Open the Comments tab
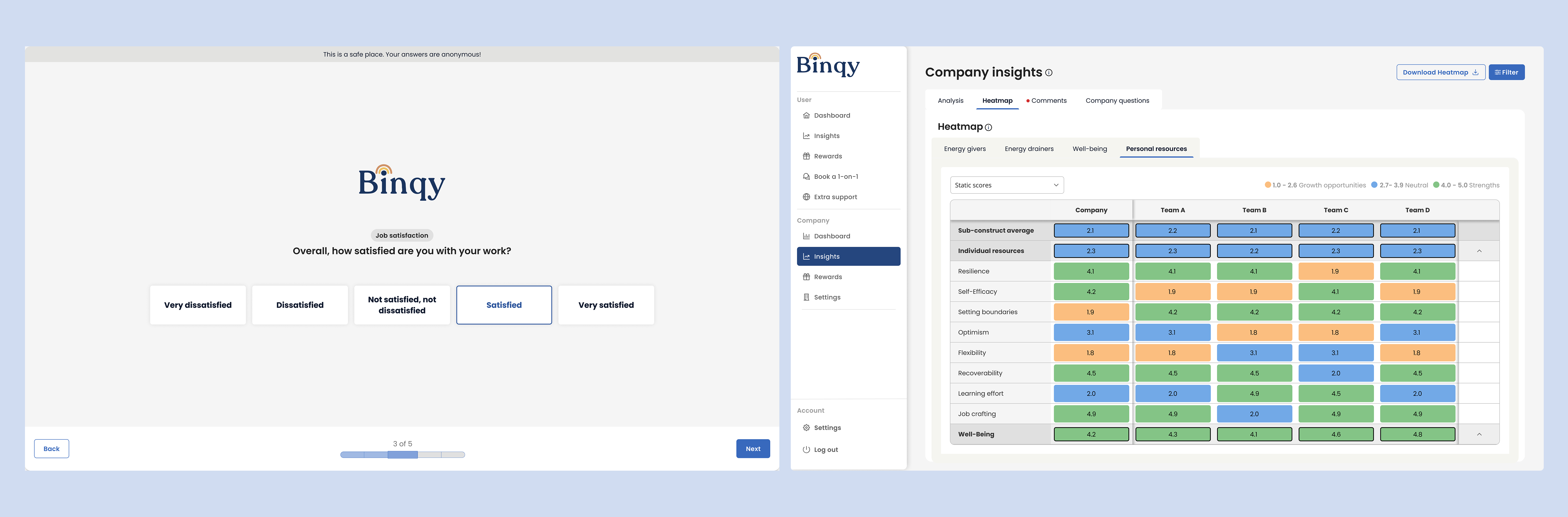 (1050, 100)
